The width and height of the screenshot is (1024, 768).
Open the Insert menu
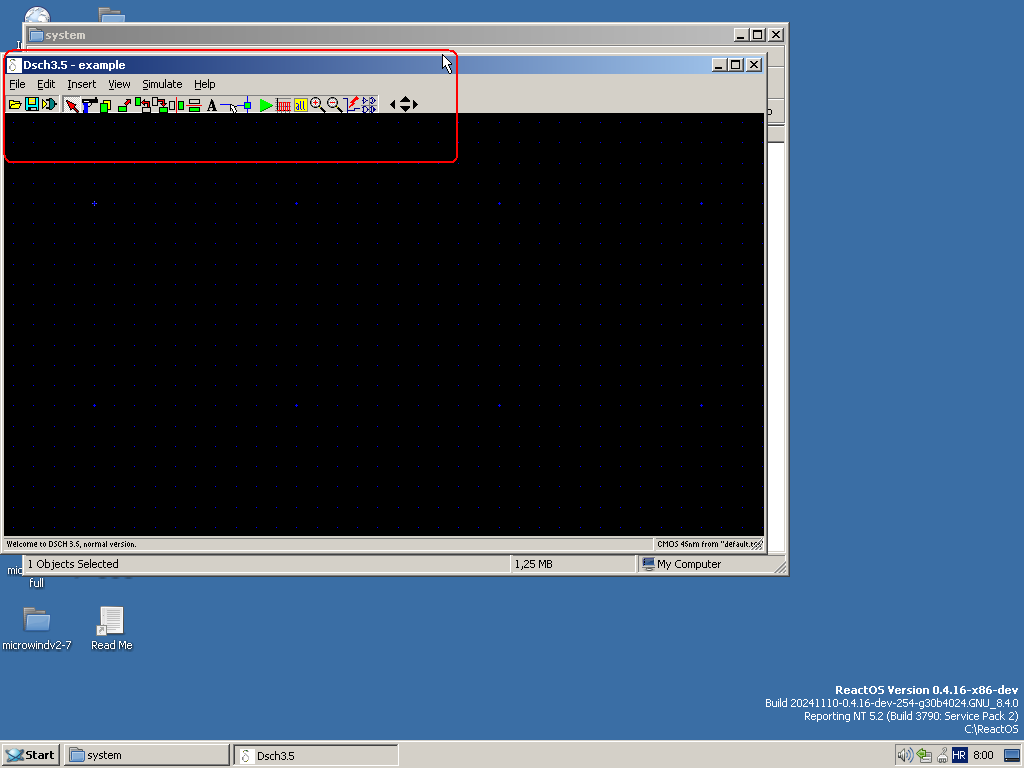point(82,84)
